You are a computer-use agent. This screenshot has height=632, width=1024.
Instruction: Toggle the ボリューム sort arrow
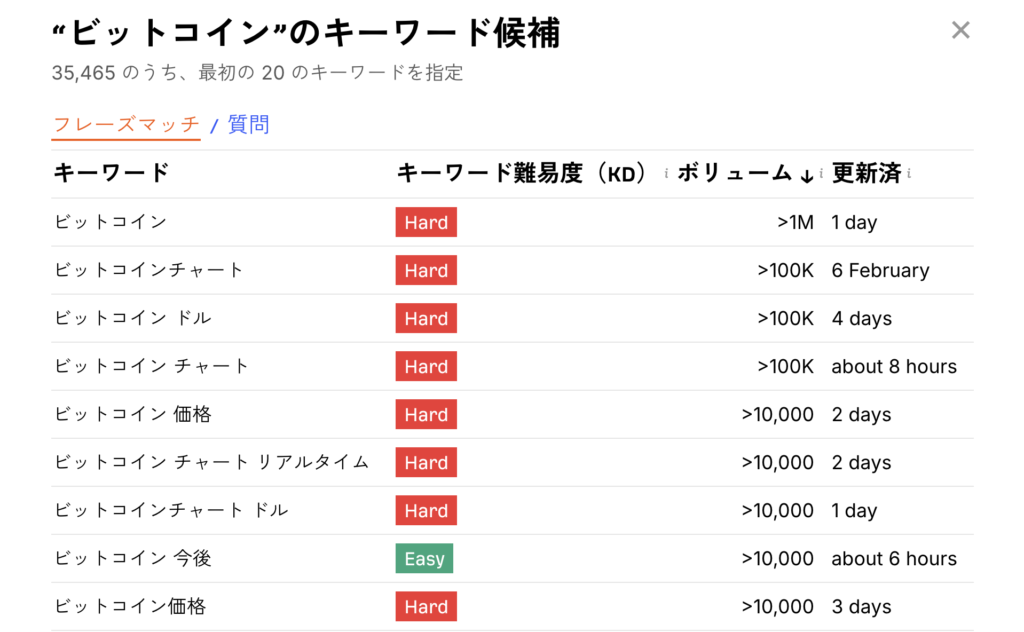[806, 175]
